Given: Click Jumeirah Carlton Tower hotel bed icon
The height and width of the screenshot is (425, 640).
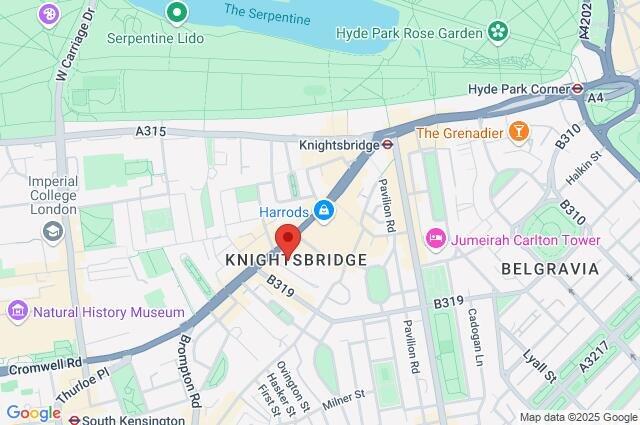Looking at the screenshot, I should pyautogui.click(x=436, y=239).
